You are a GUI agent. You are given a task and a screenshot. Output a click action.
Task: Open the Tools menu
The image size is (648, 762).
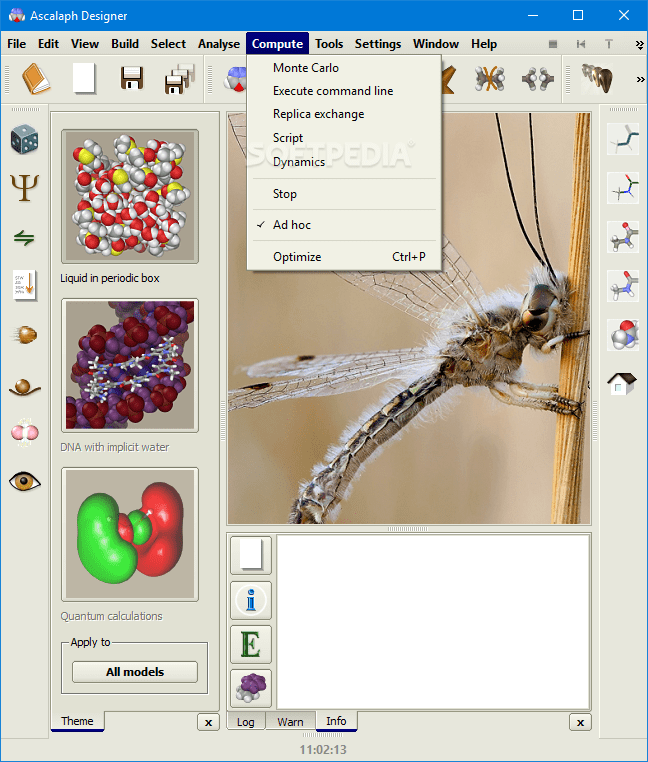329,44
